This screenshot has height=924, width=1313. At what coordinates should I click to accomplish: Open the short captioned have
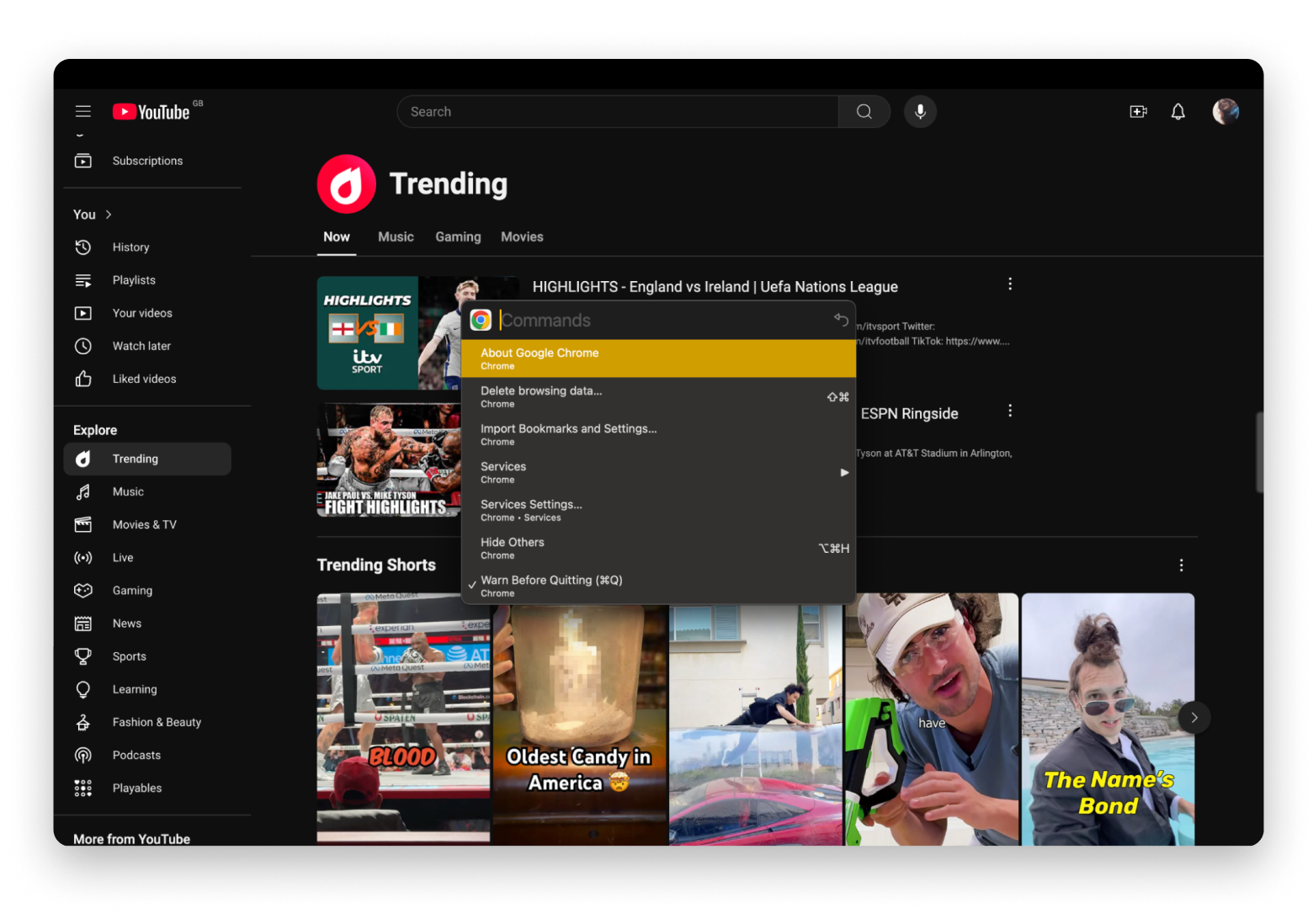point(932,719)
